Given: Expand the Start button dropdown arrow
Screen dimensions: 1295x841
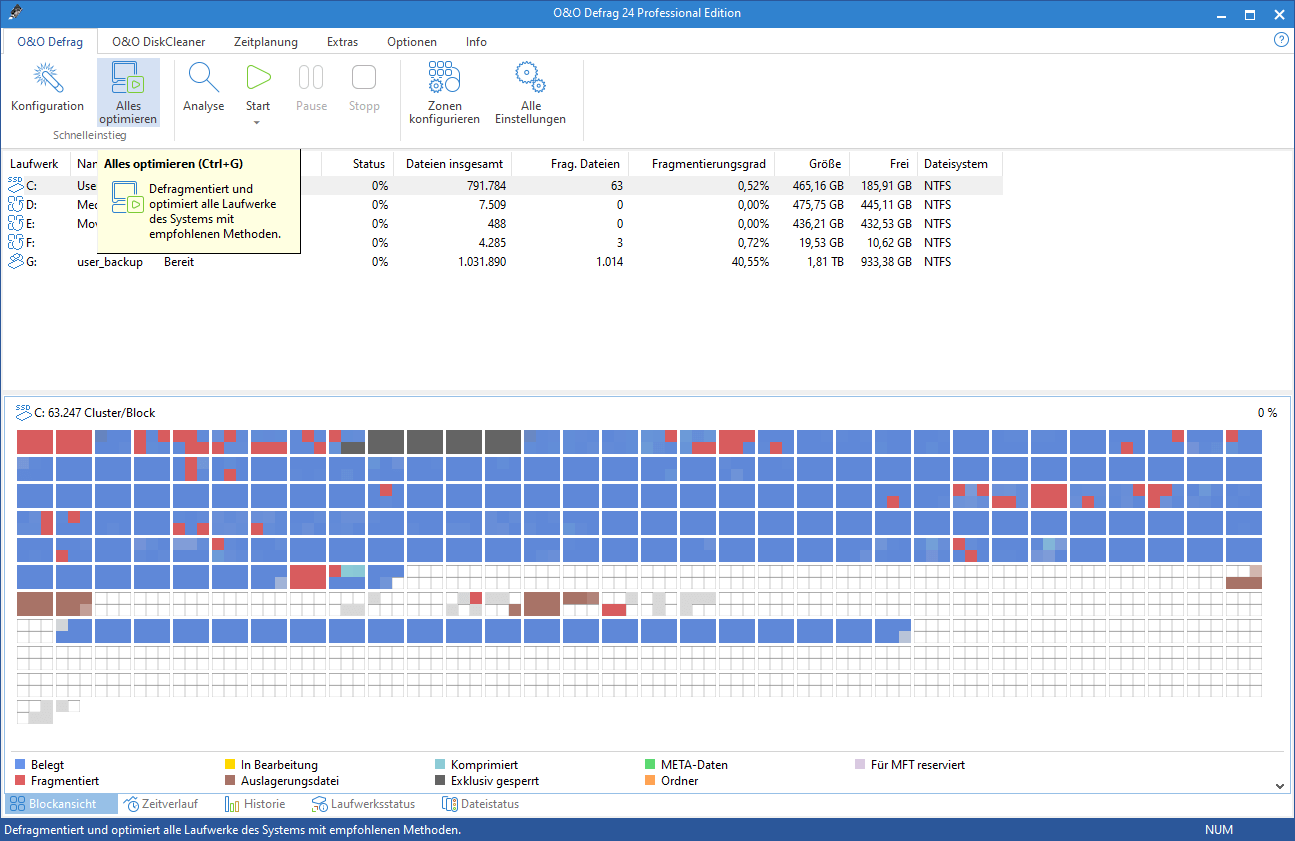Looking at the screenshot, I should pos(258,123).
